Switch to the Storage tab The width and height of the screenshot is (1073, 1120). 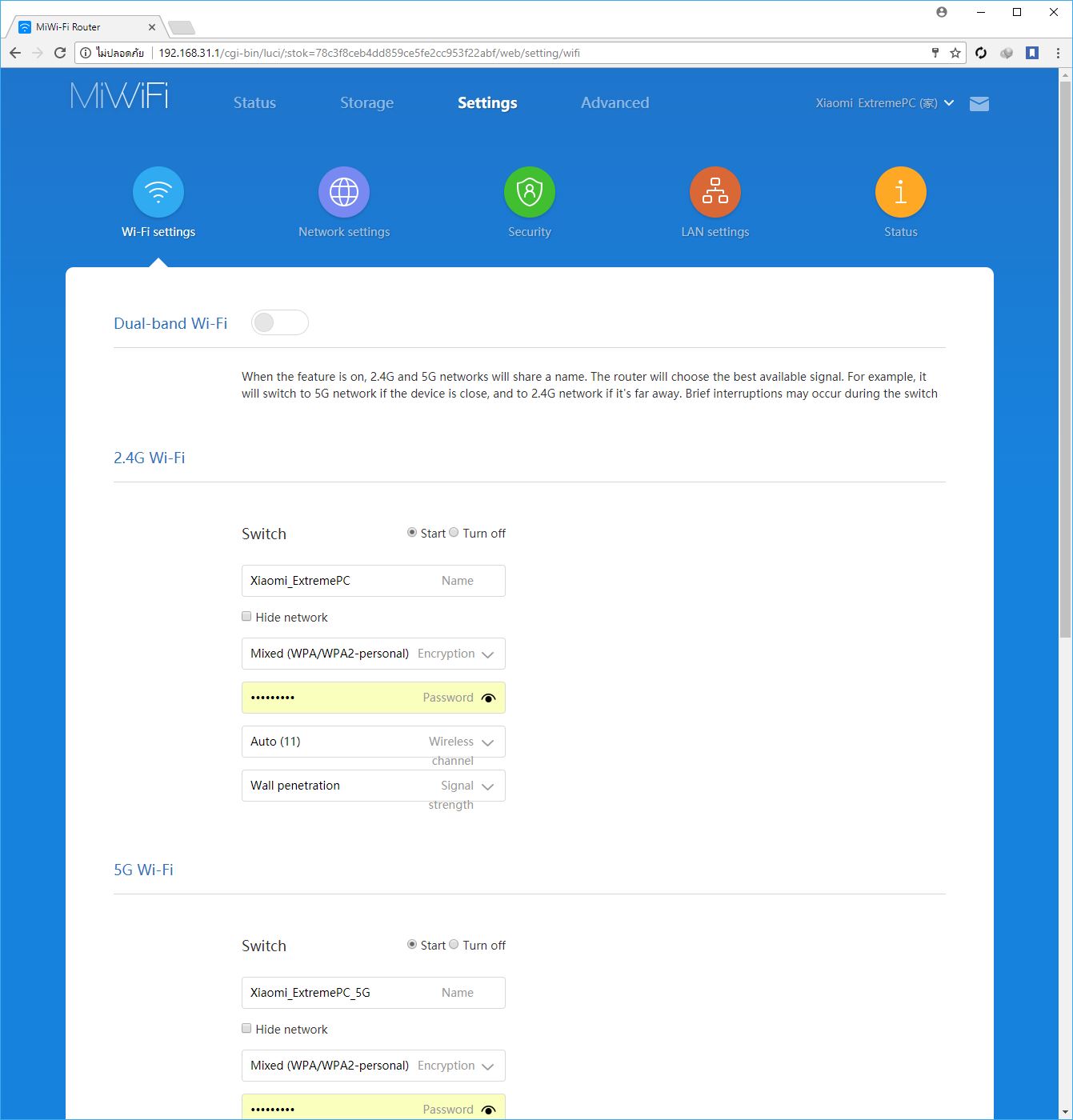click(366, 102)
